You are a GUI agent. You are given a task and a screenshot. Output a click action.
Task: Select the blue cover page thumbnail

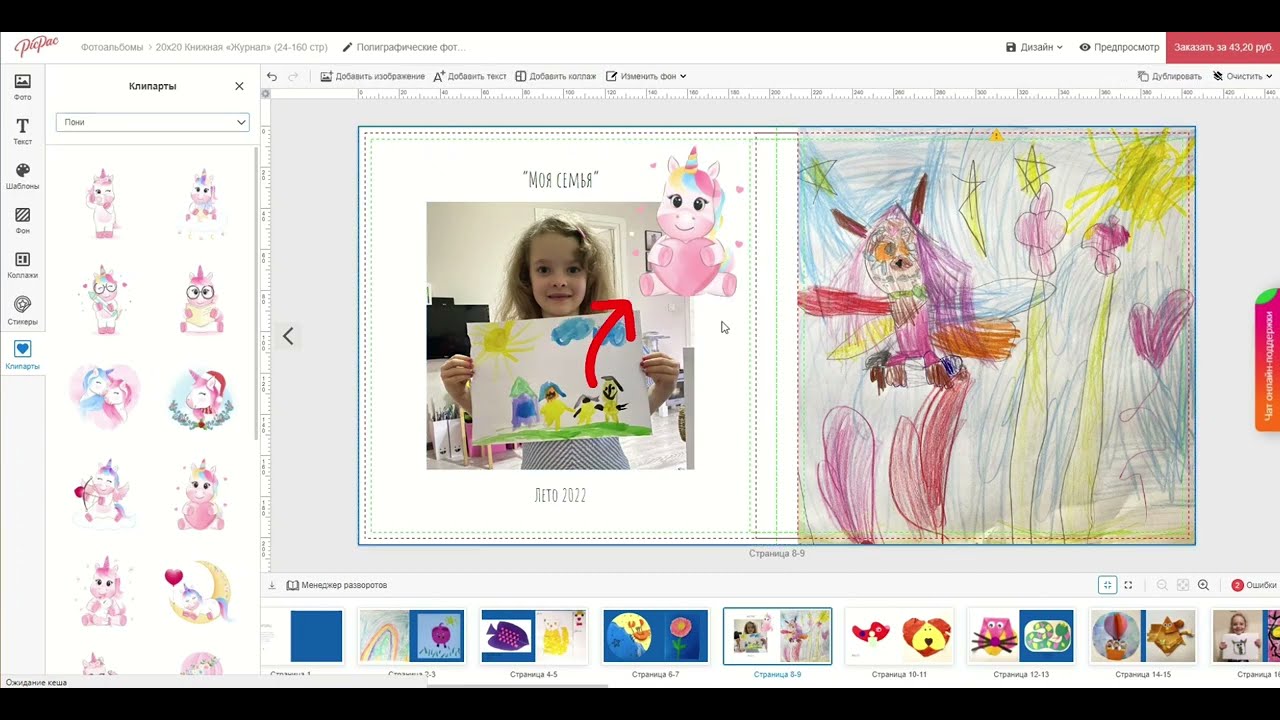pos(303,636)
